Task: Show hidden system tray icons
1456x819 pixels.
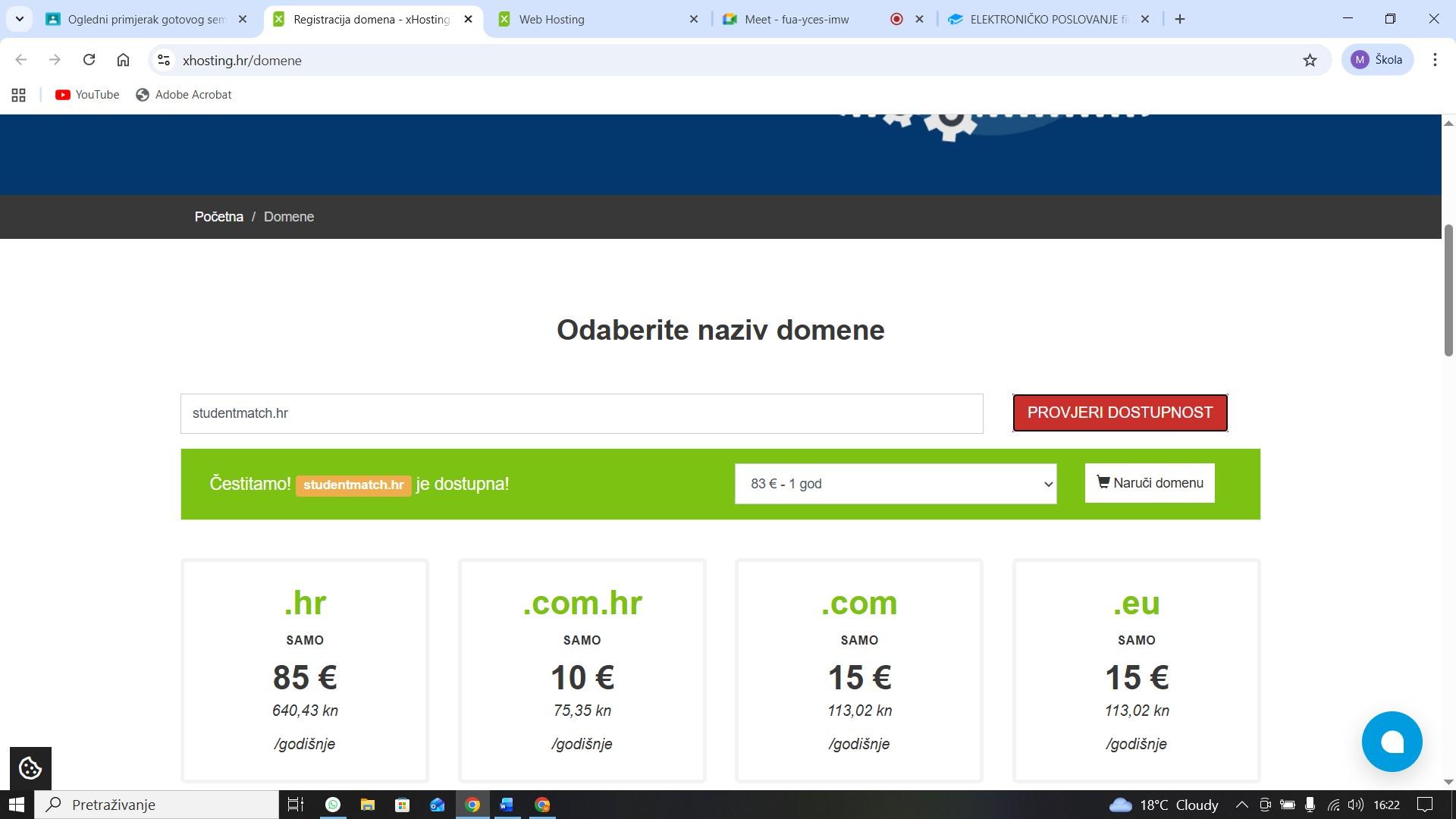Action: (1241, 805)
